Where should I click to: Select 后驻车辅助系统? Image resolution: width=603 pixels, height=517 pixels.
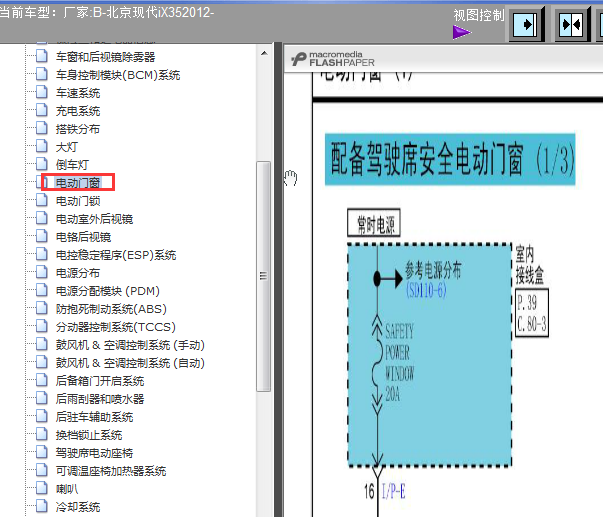(95, 417)
